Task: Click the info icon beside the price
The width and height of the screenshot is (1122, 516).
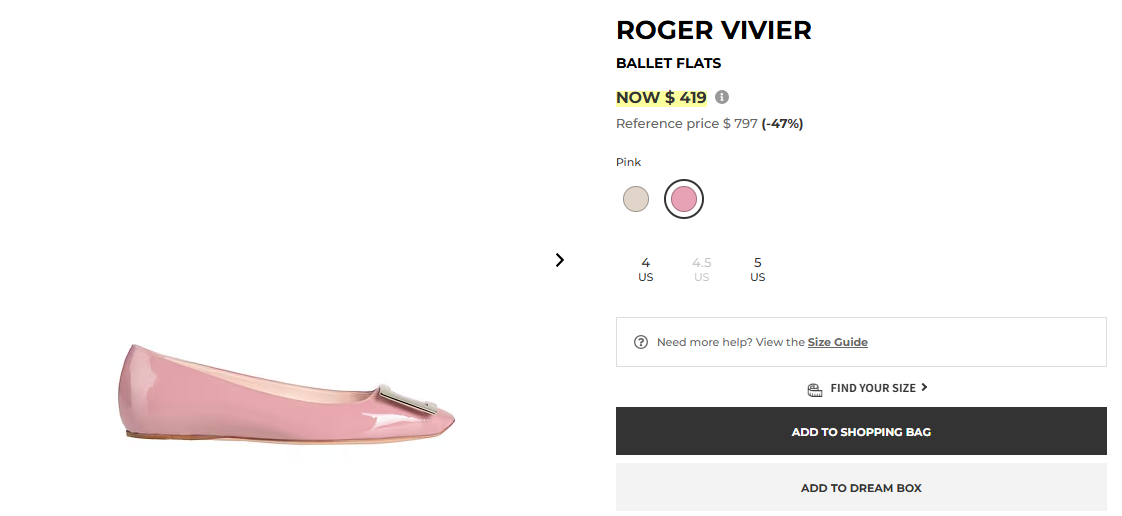Action: click(722, 97)
